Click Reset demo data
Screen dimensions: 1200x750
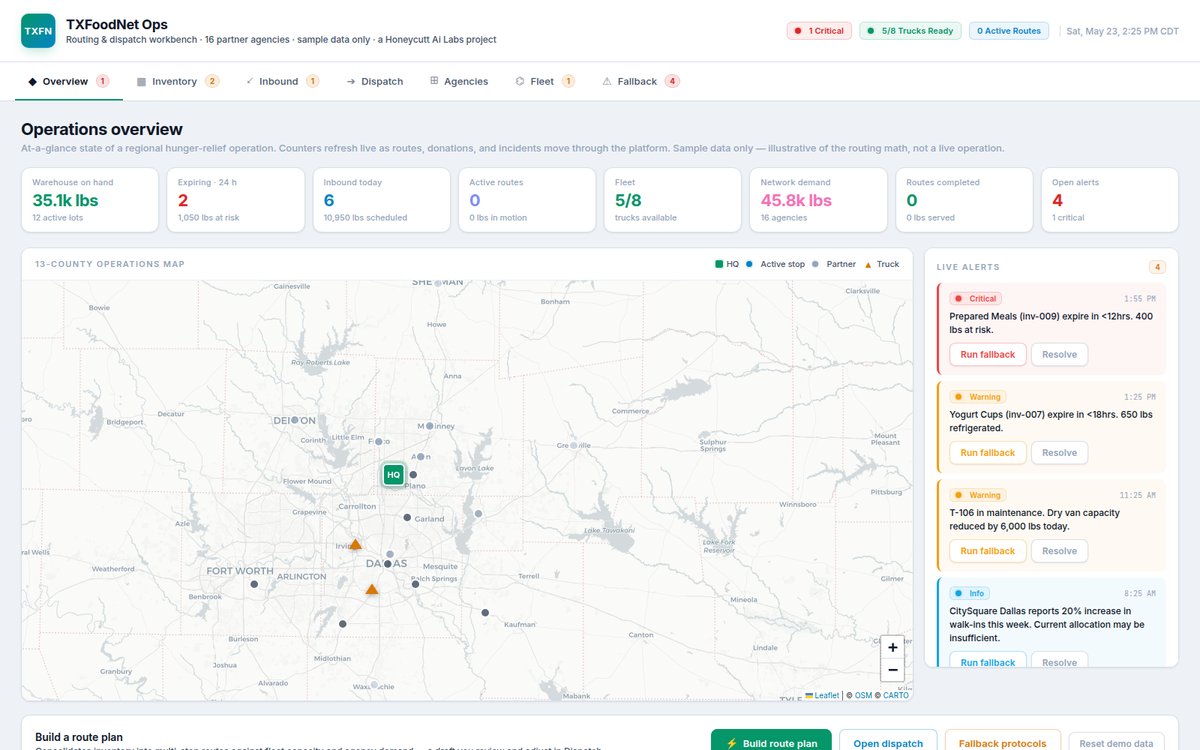tap(1116, 742)
